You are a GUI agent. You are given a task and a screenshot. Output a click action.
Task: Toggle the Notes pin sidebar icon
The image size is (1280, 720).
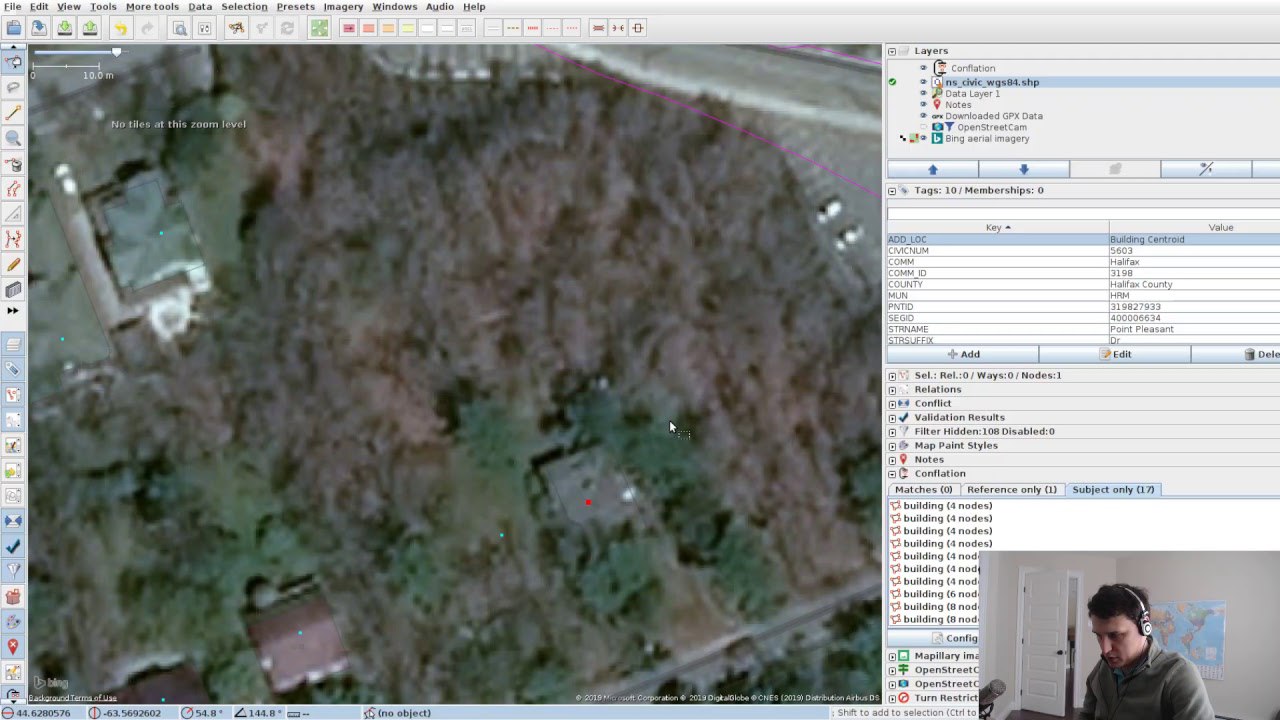(x=13, y=647)
